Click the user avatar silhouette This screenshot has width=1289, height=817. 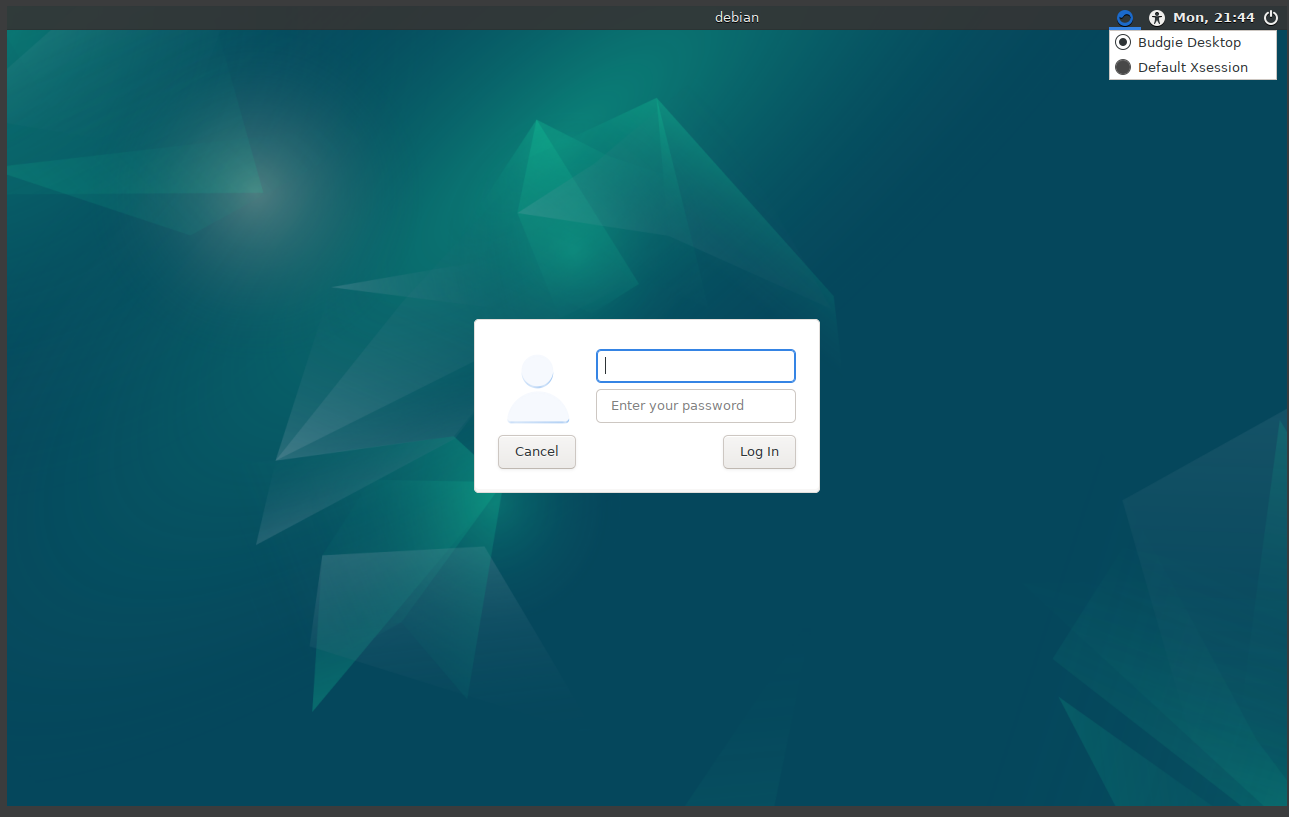click(x=537, y=388)
